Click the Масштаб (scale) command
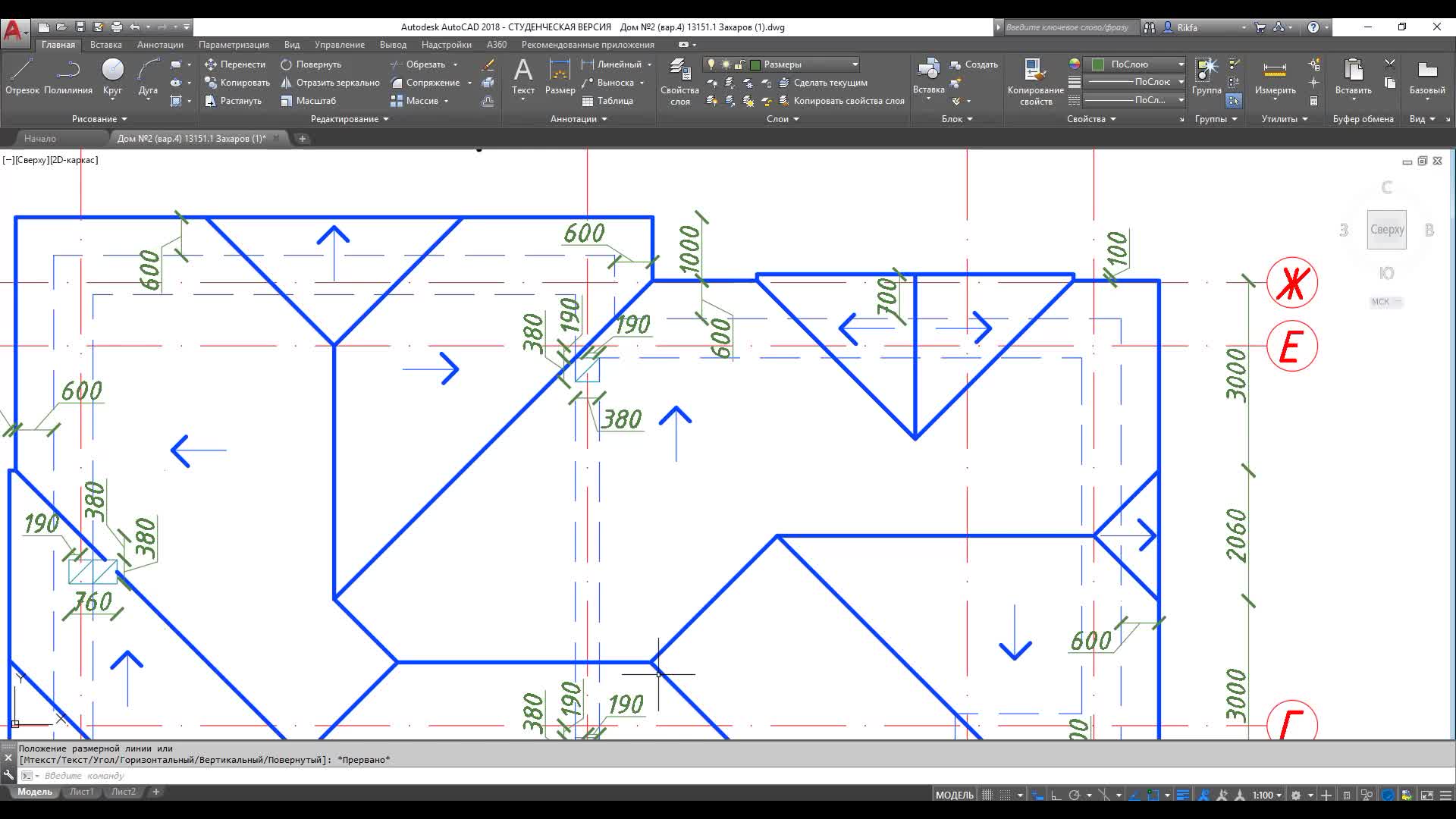Viewport: 1456px width, 819px height. (x=308, y=101)
